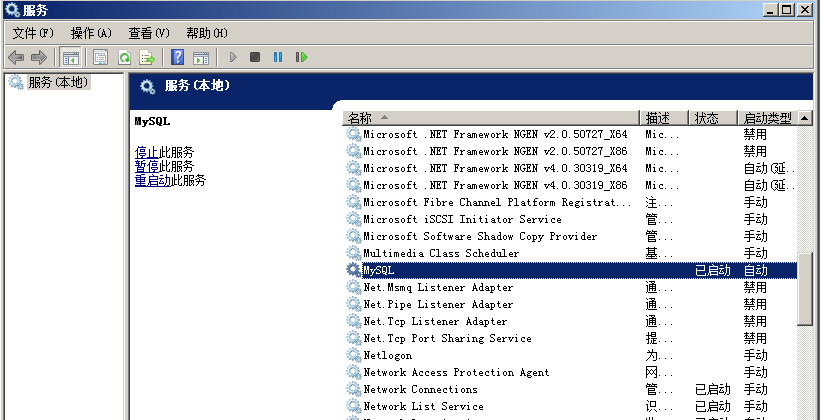Viewport: 820px width, 420px height.
Task: Maximize the Services window
Action: [x=787, y=9]
